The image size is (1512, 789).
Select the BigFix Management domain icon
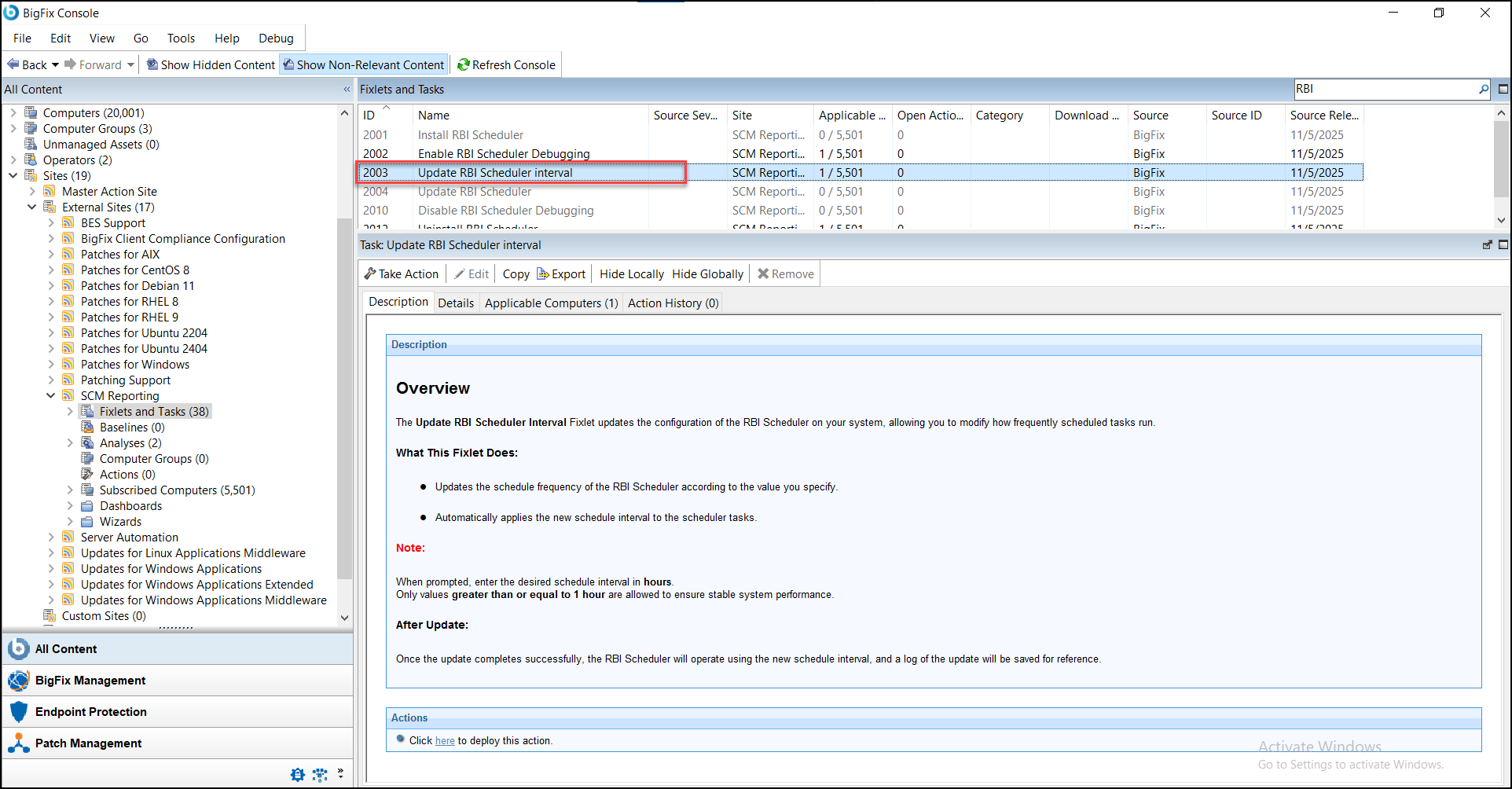[x=18, y=680]
